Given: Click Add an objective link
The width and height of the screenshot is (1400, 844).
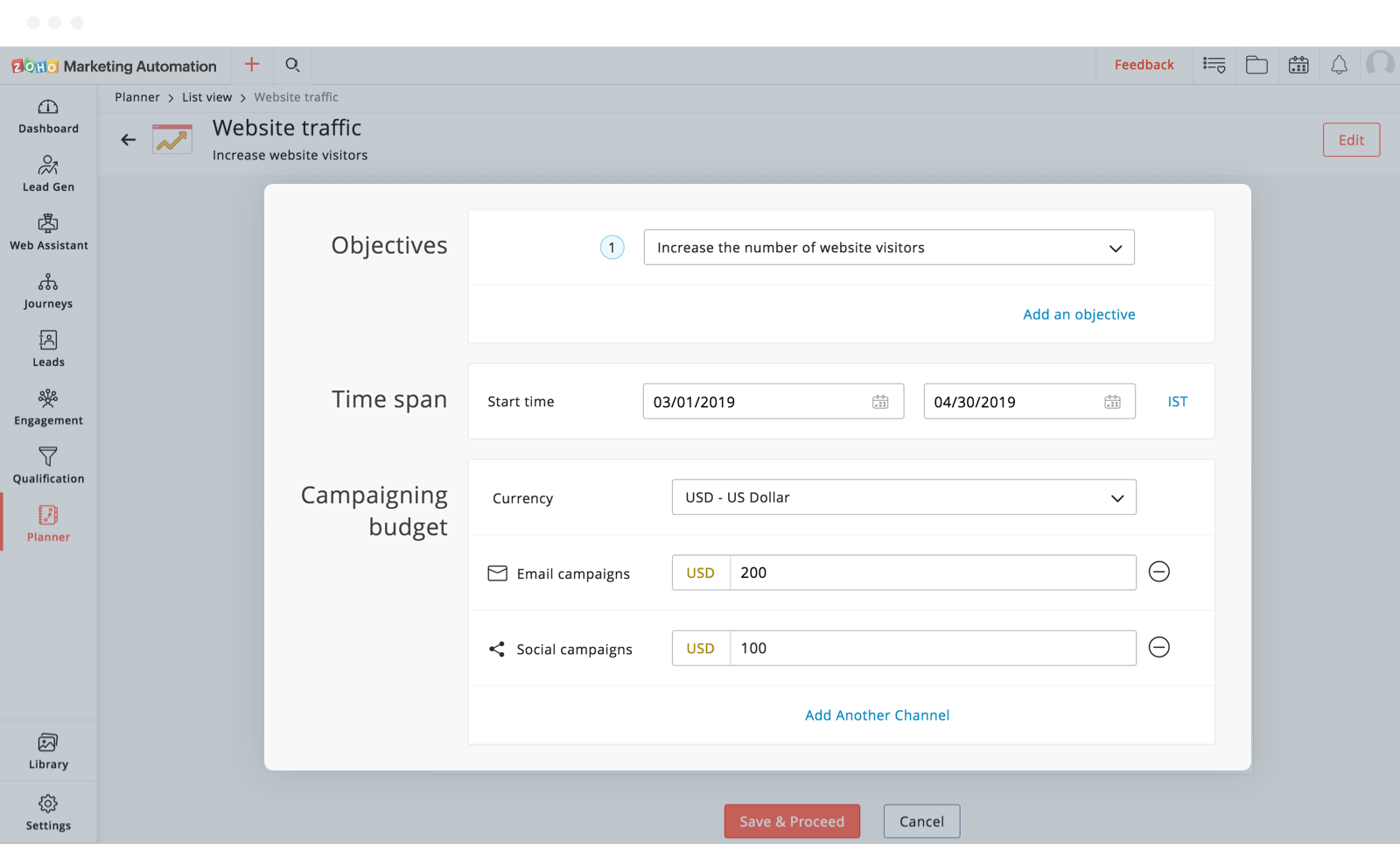Looking at the screenshot, I should click(1079, 314).
